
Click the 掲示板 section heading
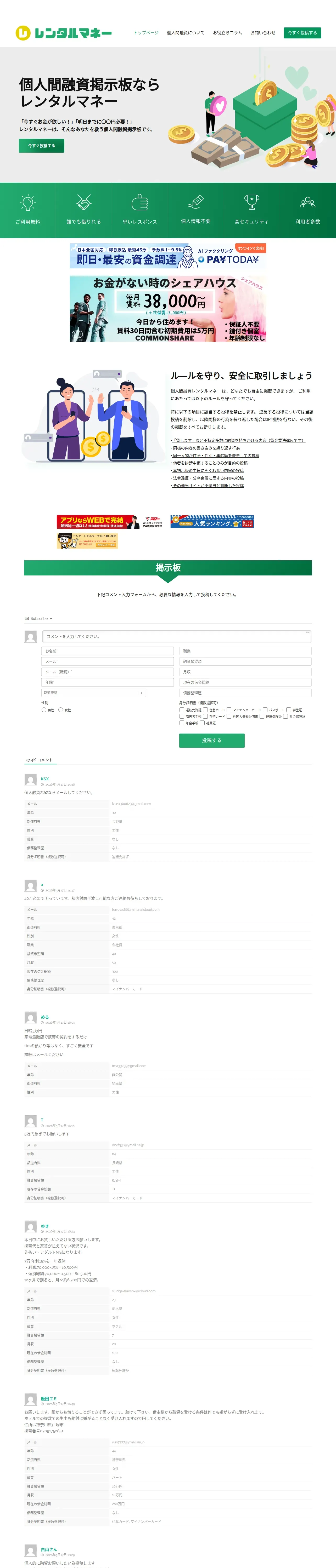168,568
